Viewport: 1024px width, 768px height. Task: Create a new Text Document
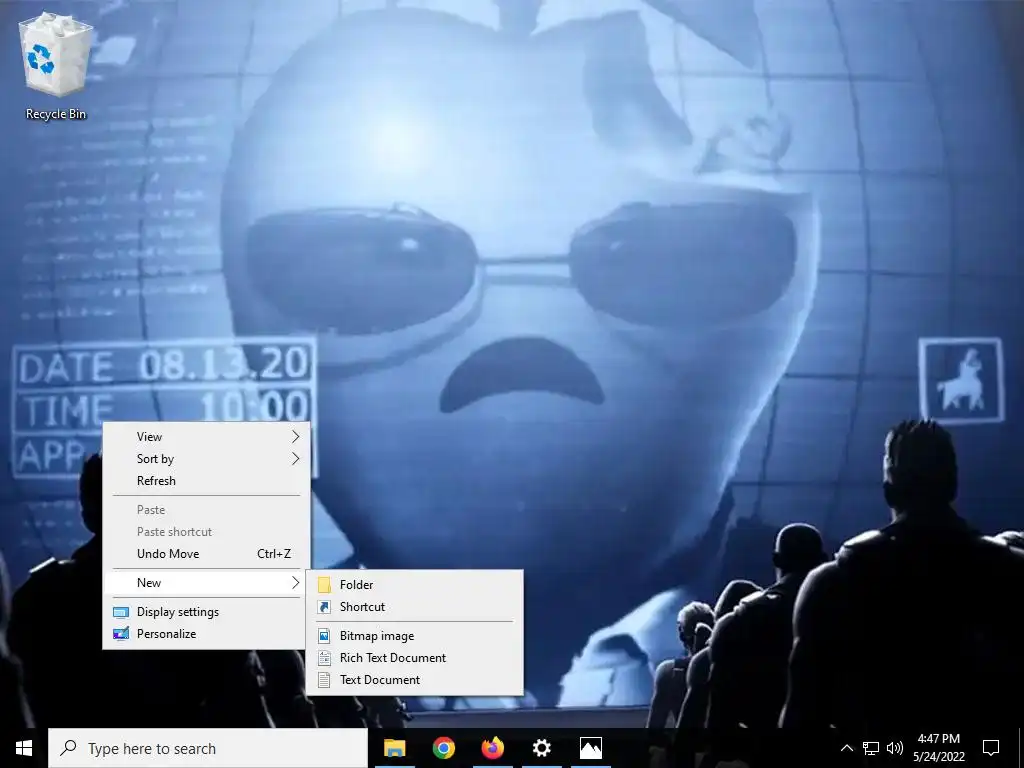tap(415, 680)
